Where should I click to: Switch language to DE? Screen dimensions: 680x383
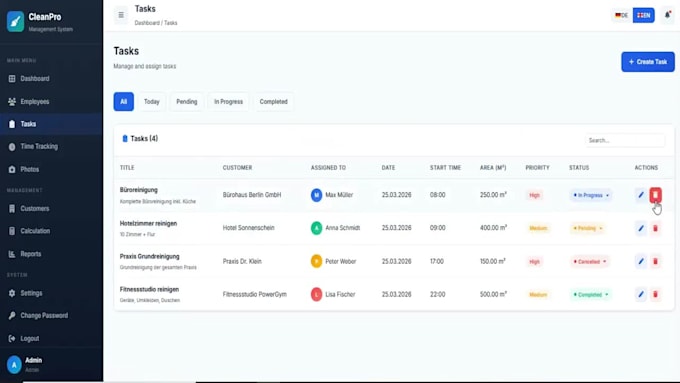click(x=621, y=15)
